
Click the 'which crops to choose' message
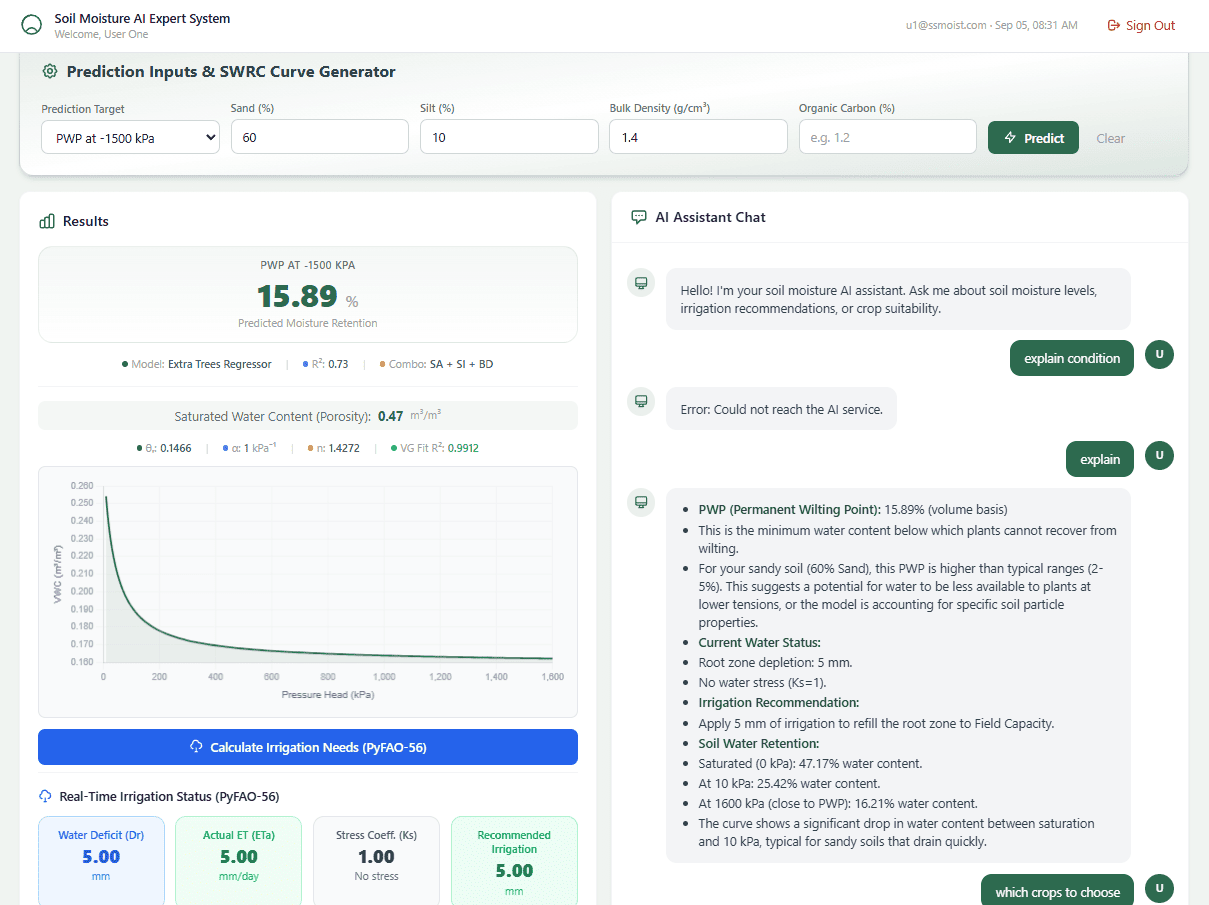coord(1057,891)
